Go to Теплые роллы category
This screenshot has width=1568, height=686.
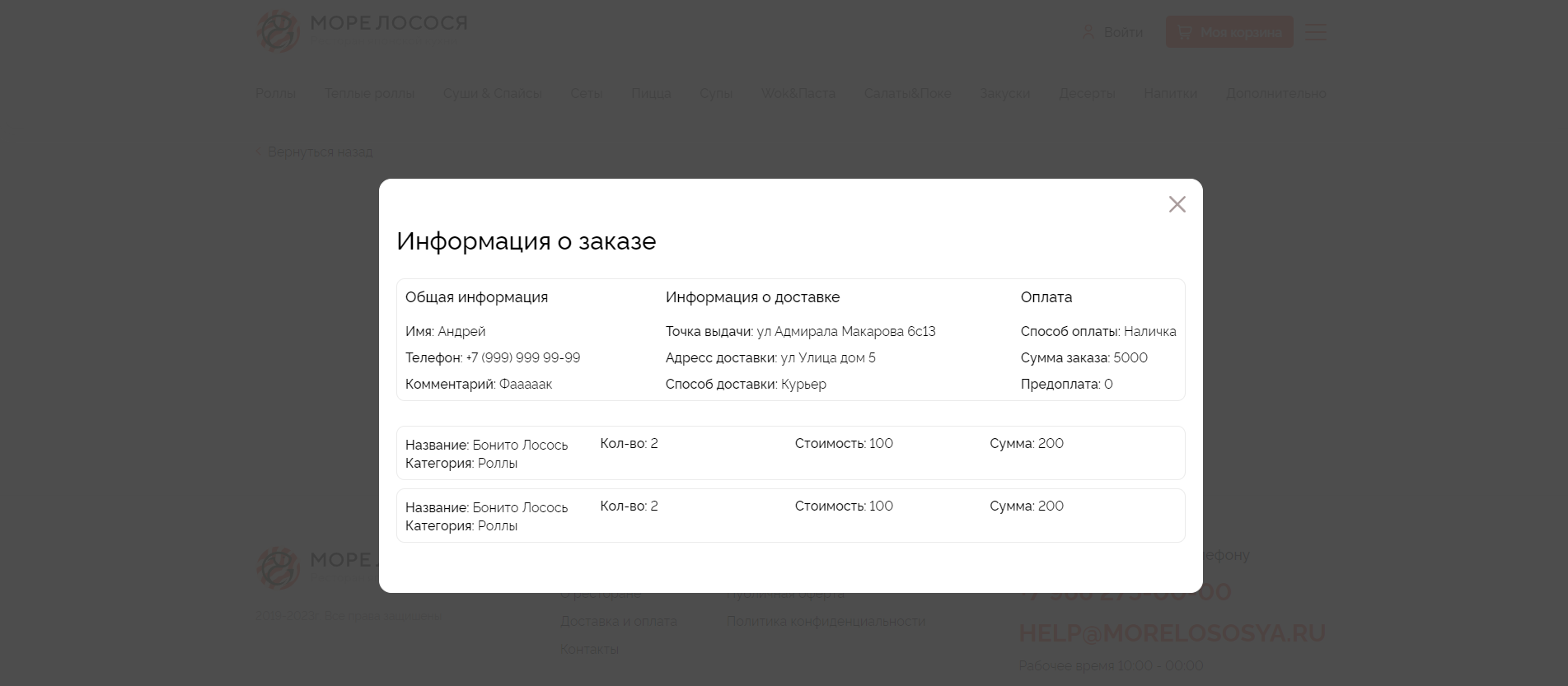369,93
